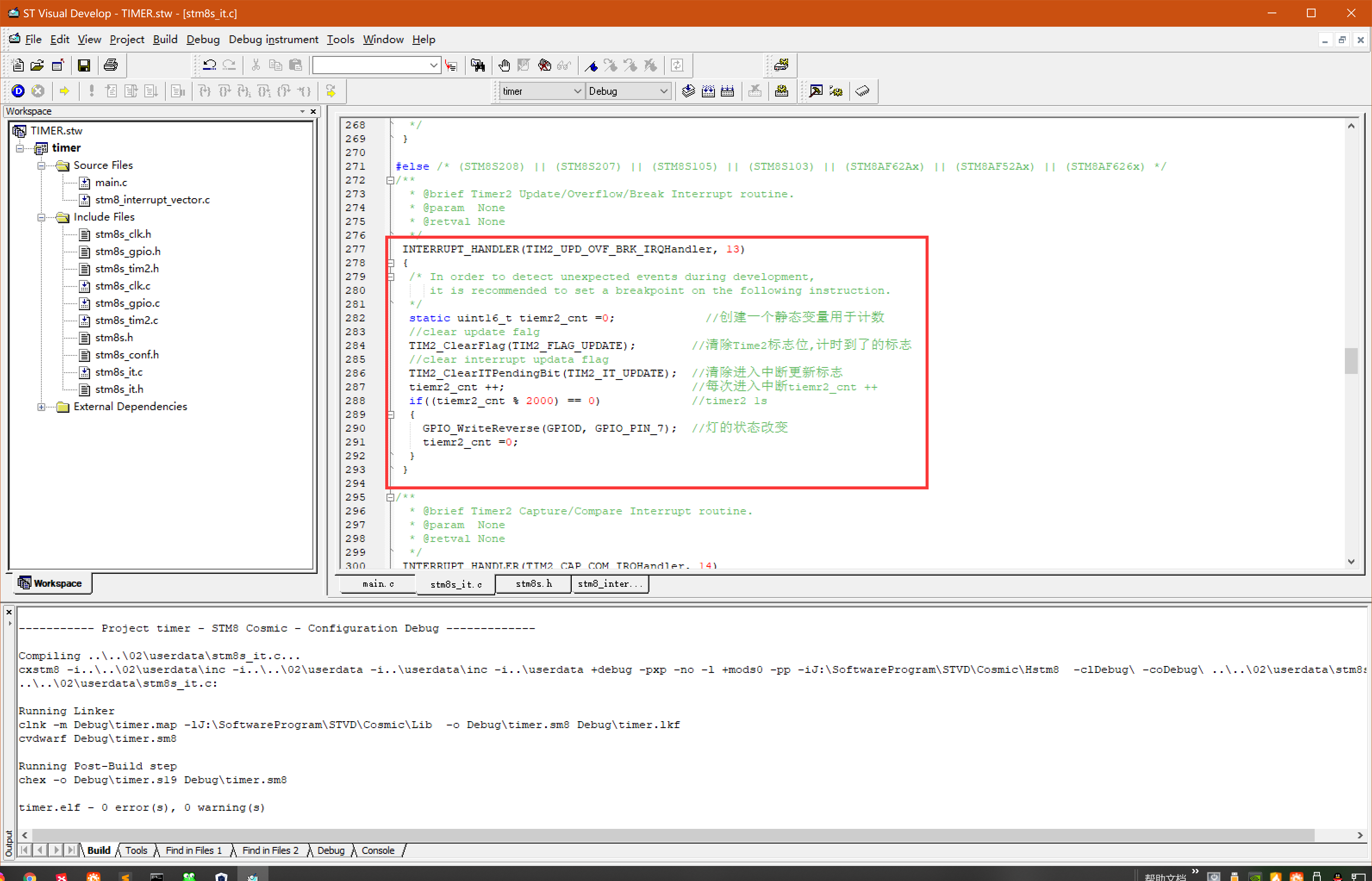Click the Print toolbar icon
The height and width of the screenshot is (881, 1372).
[110, 65]
